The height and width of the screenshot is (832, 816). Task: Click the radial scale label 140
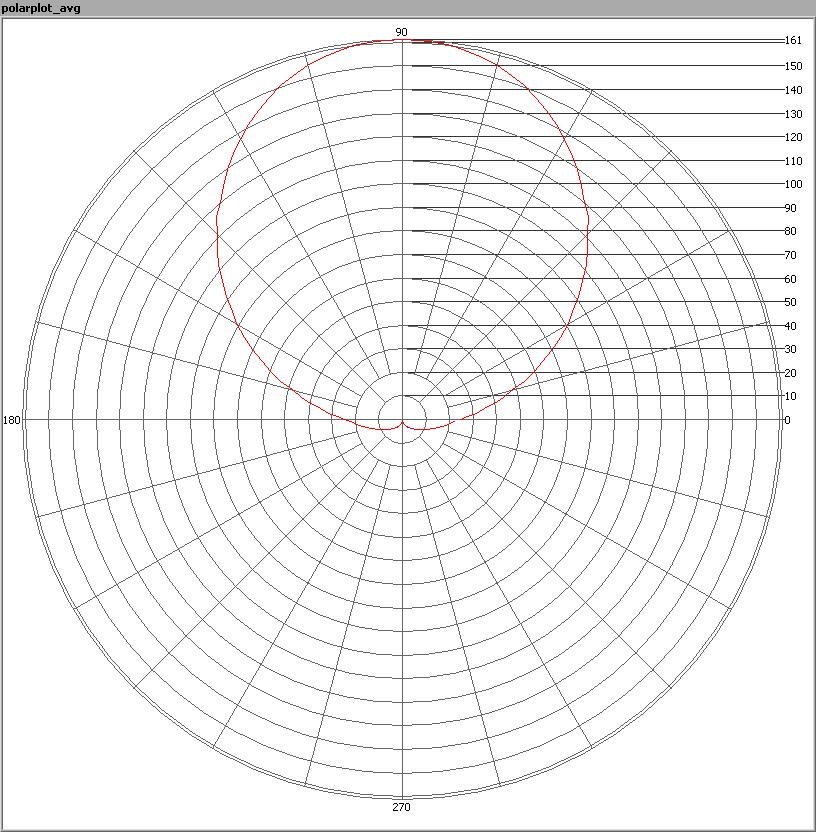tap(793, 90)
